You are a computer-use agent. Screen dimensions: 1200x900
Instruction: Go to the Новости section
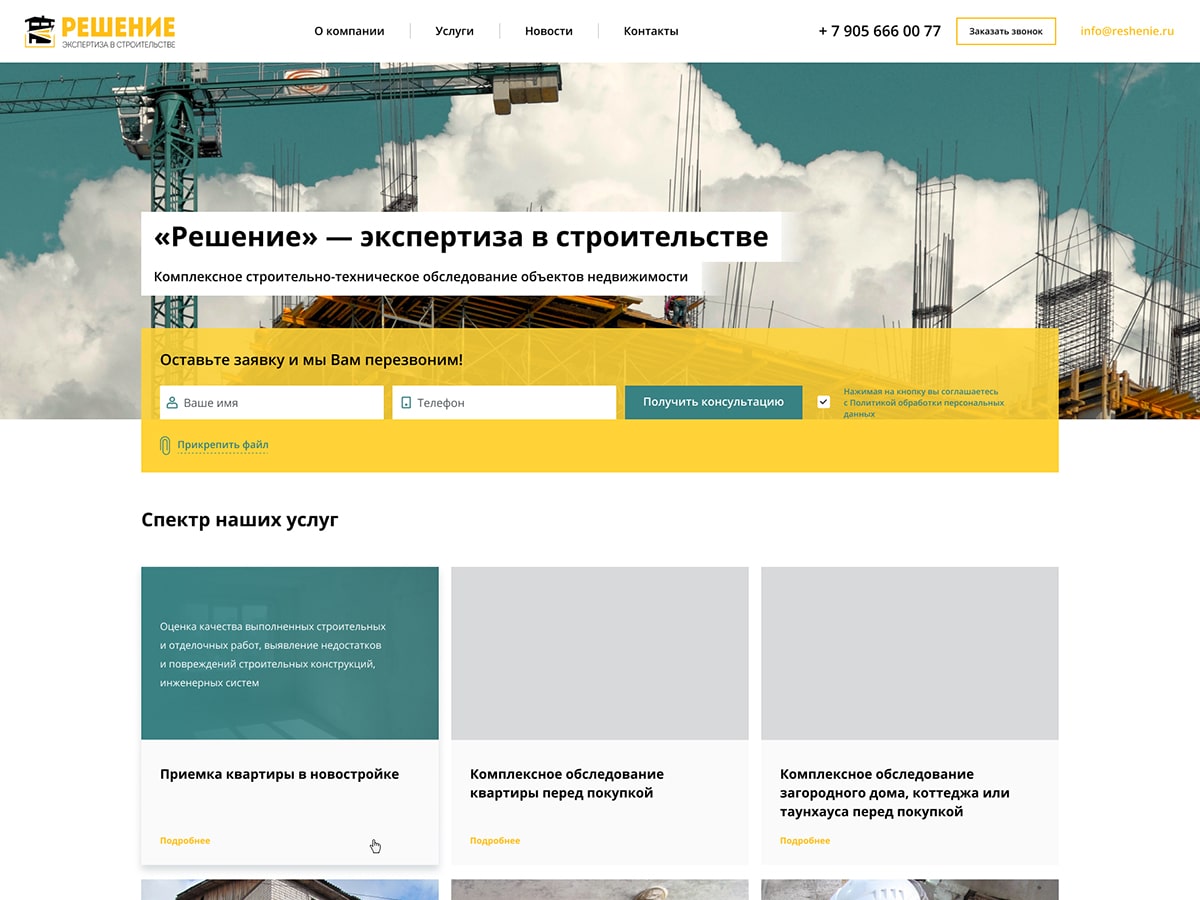tap(549, 31)
